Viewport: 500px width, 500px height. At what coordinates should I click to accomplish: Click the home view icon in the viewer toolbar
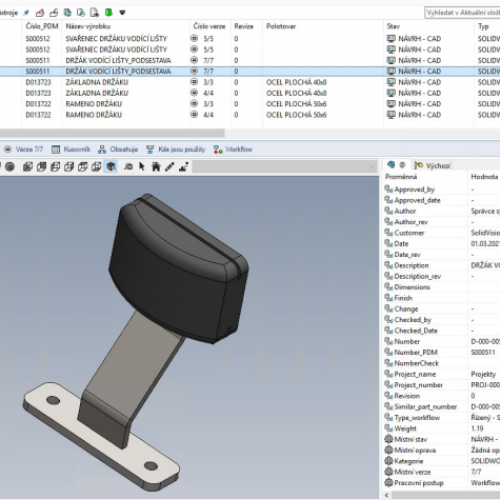point(156,166)
